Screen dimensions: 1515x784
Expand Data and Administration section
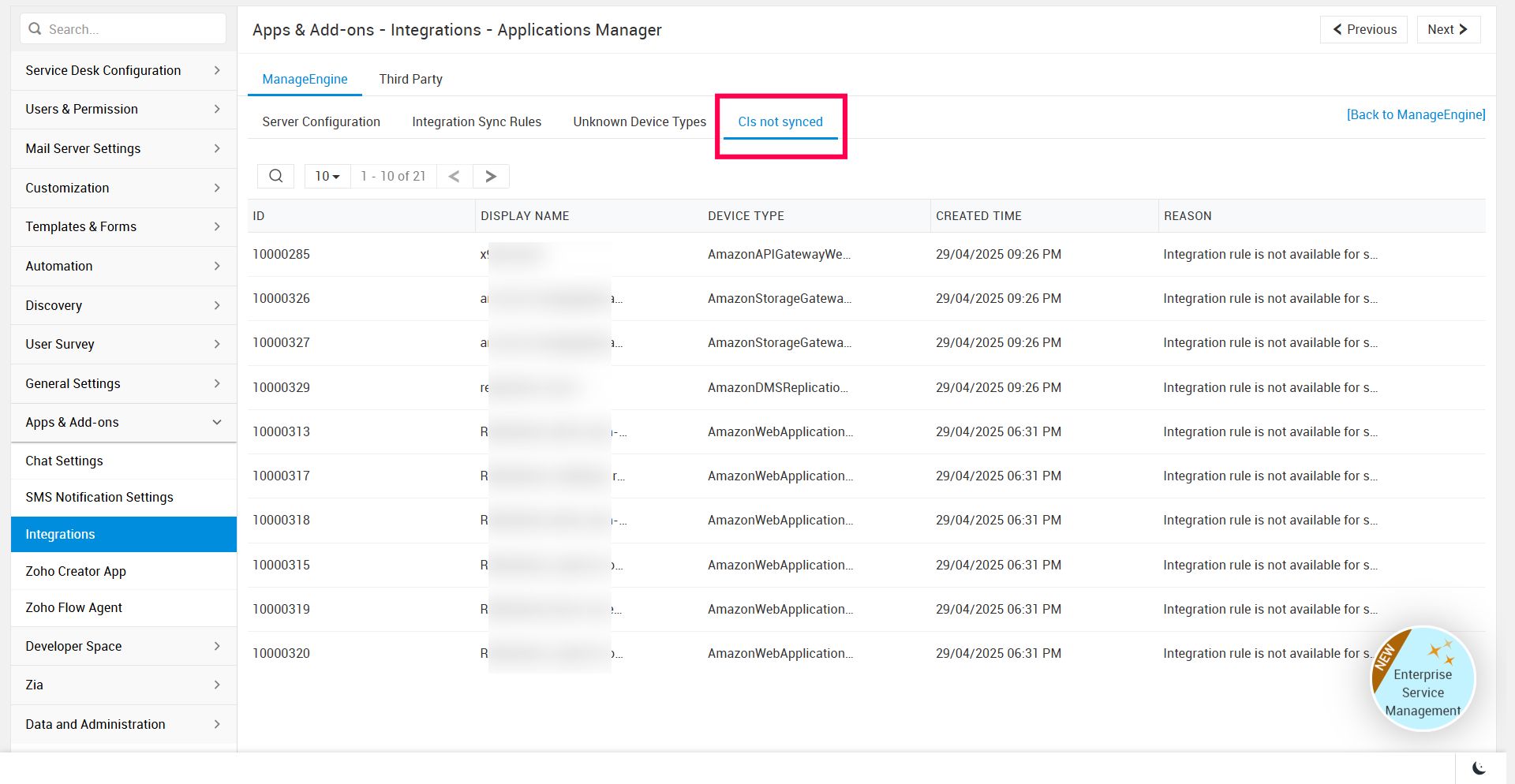(x=124, y=724)
